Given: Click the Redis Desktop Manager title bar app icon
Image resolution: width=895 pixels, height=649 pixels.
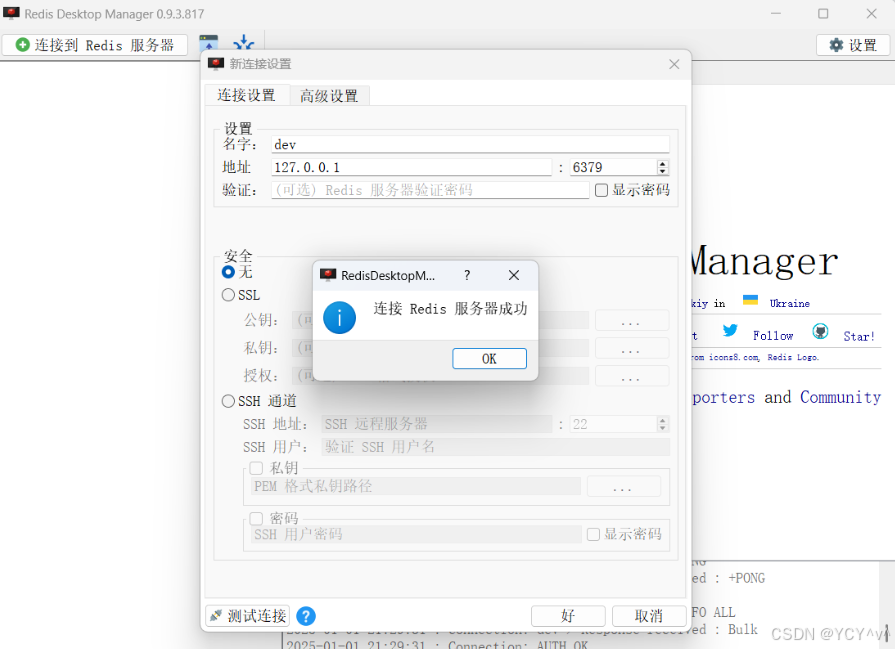Looking at the screenshot, I should click(x=11, y=13).
